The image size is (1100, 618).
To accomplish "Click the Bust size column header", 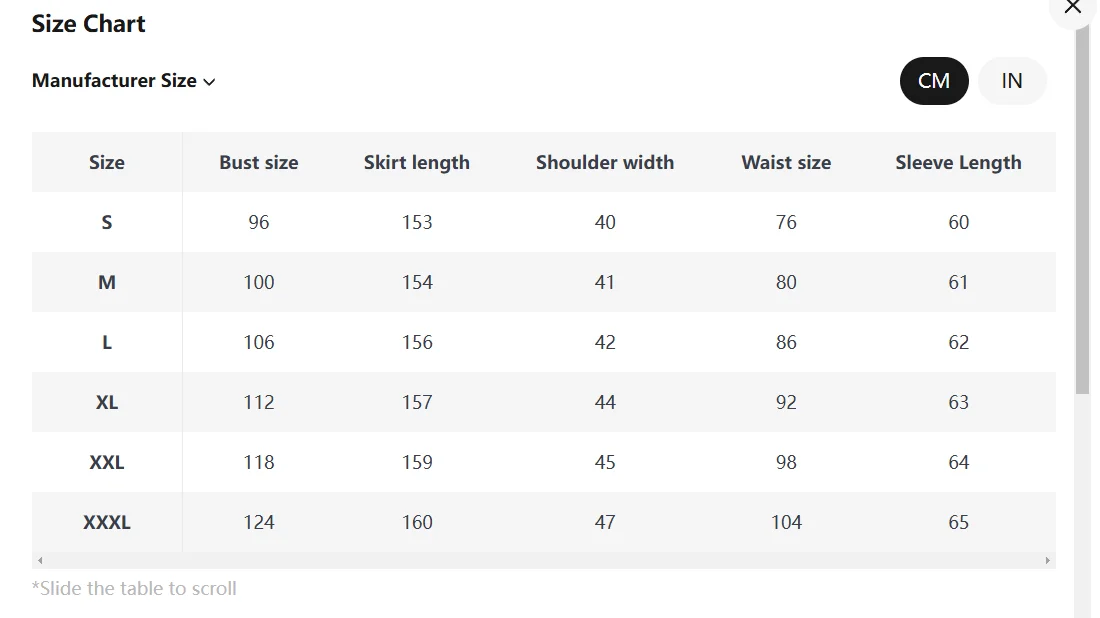I will point(259,162).
